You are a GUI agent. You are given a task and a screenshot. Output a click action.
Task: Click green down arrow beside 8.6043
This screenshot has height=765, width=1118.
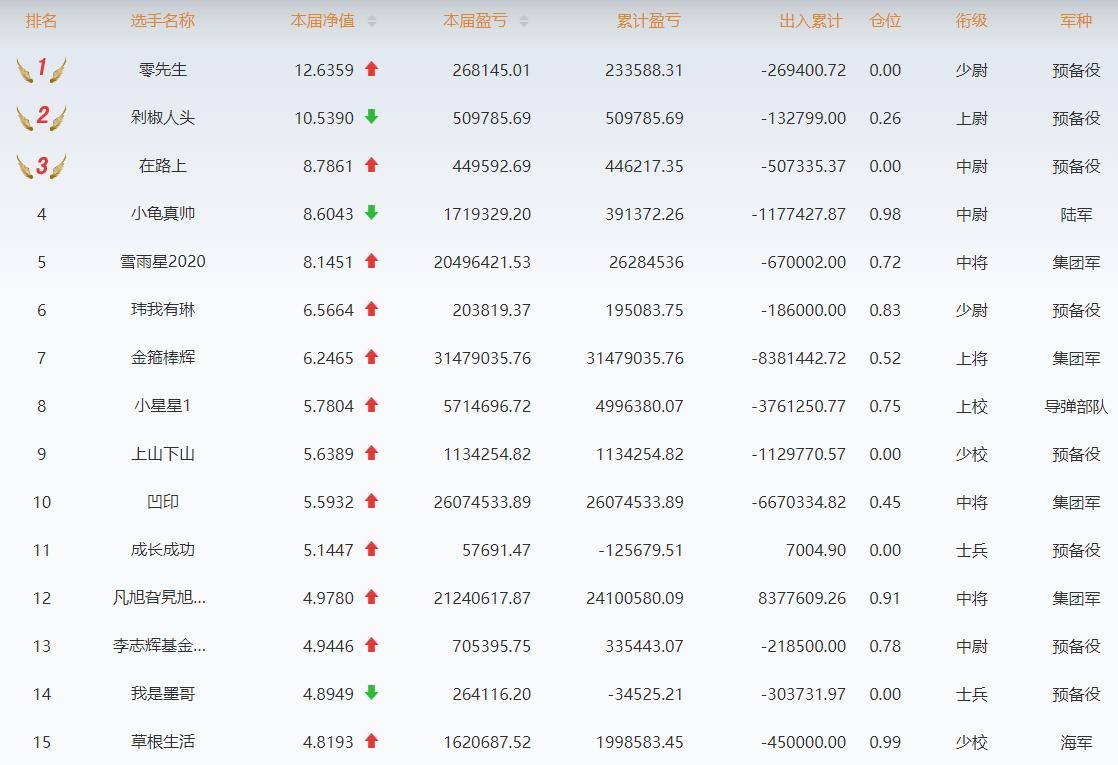click(x=371, y=213)
